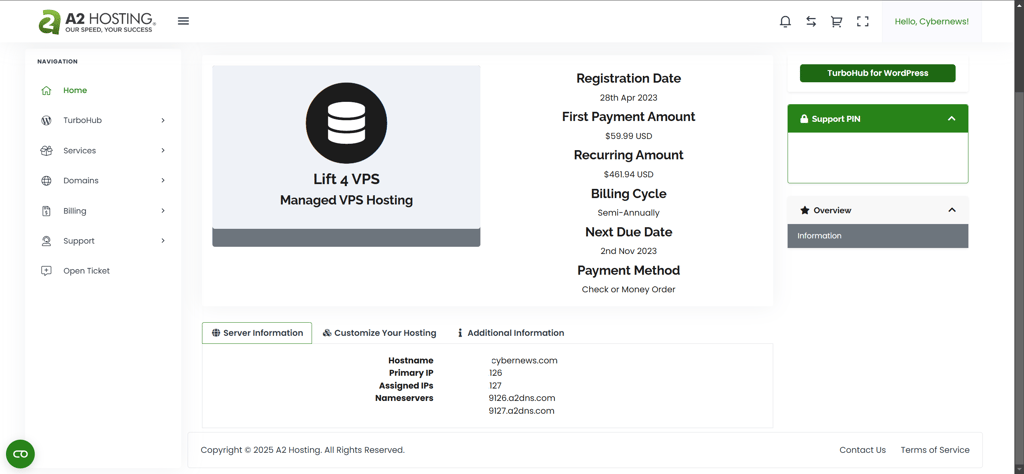Click the Domains navigation label
This screenshot has height=474, width=1024.
81,181
